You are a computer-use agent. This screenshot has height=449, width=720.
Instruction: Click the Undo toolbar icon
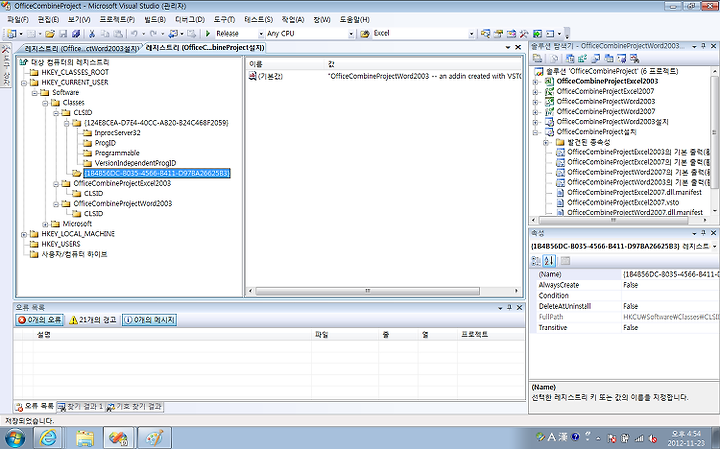click(x=134, y=34)
